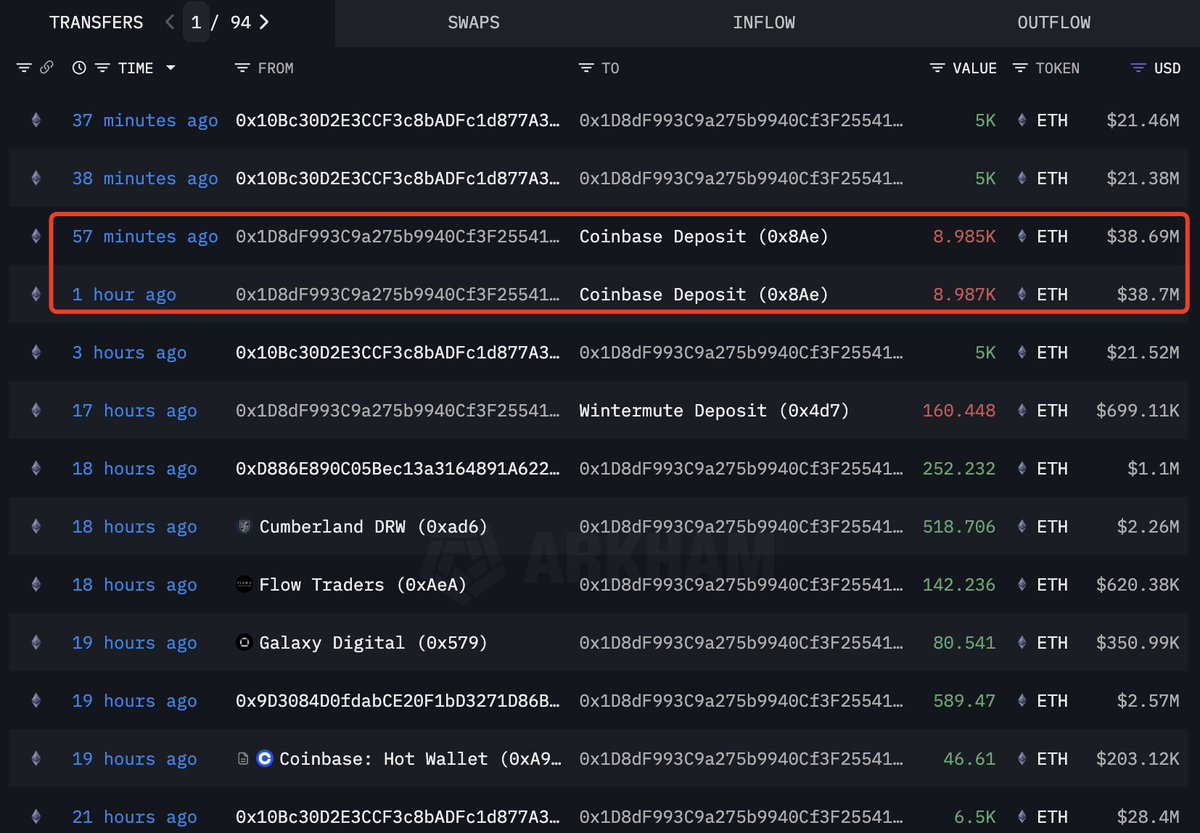Open the 57 minutes ago transaction link
The image size is (1200, 833).
tap(145, 236)
